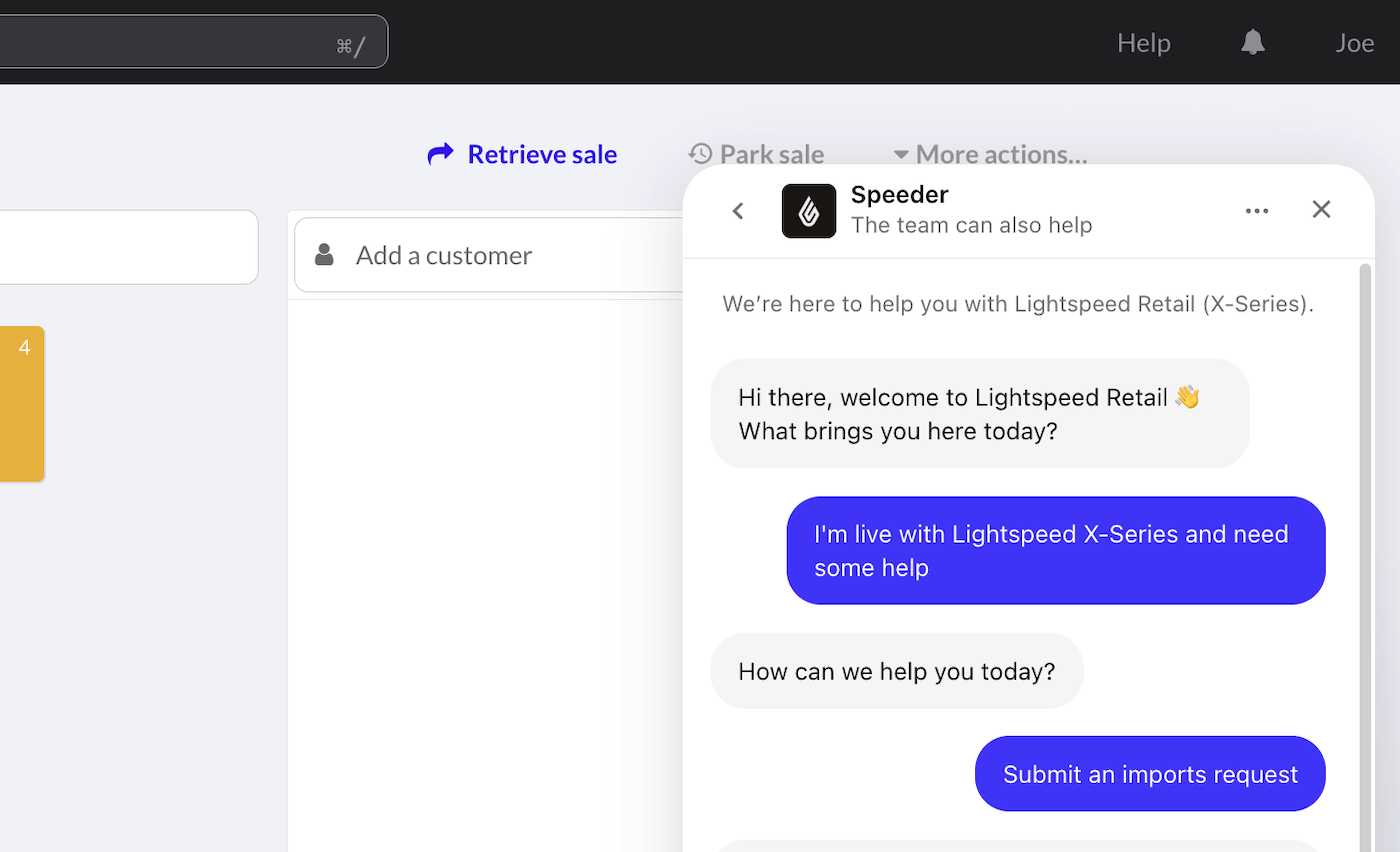Expand the More actions dropdown
Image resolution: width=1400 pixels, height=852 pixels.
tap(990, 154)
